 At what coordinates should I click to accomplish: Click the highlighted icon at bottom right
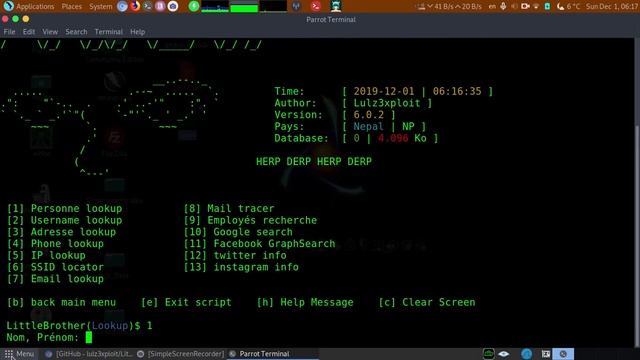(564, 354)
